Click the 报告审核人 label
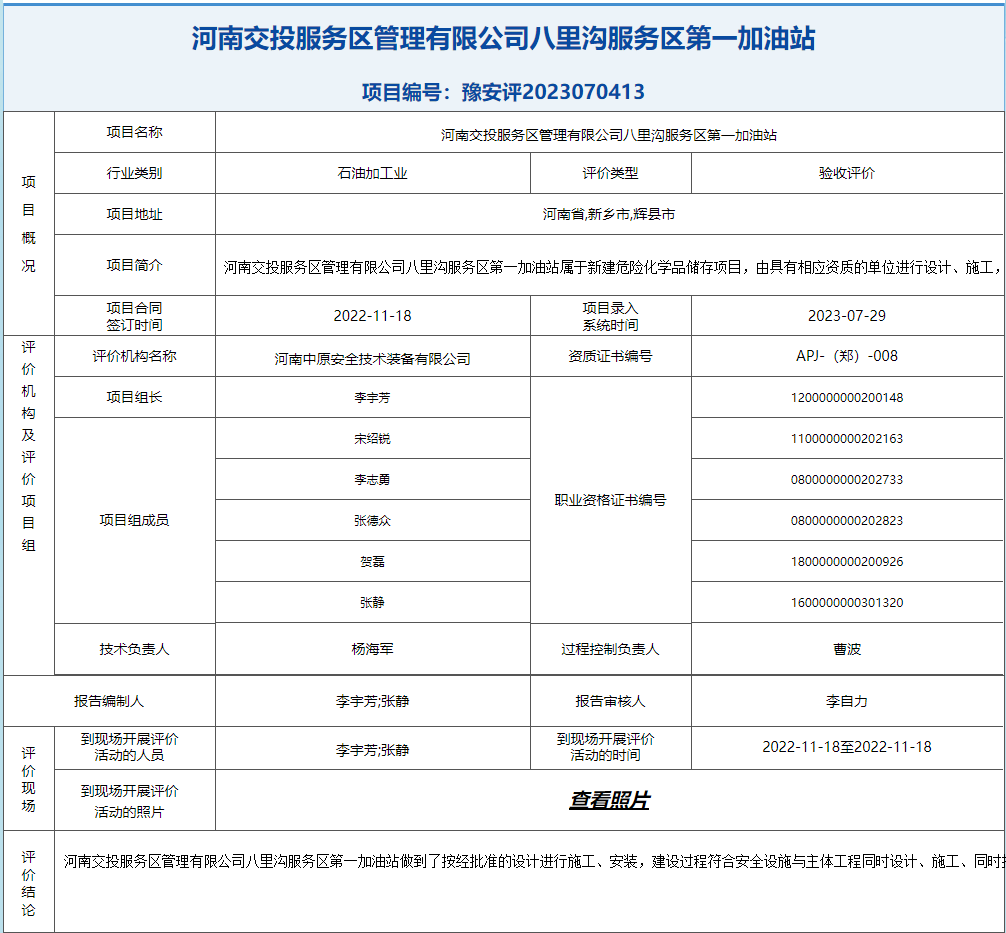This screenshot has width=1006, height=933. [x=610, y=702]
